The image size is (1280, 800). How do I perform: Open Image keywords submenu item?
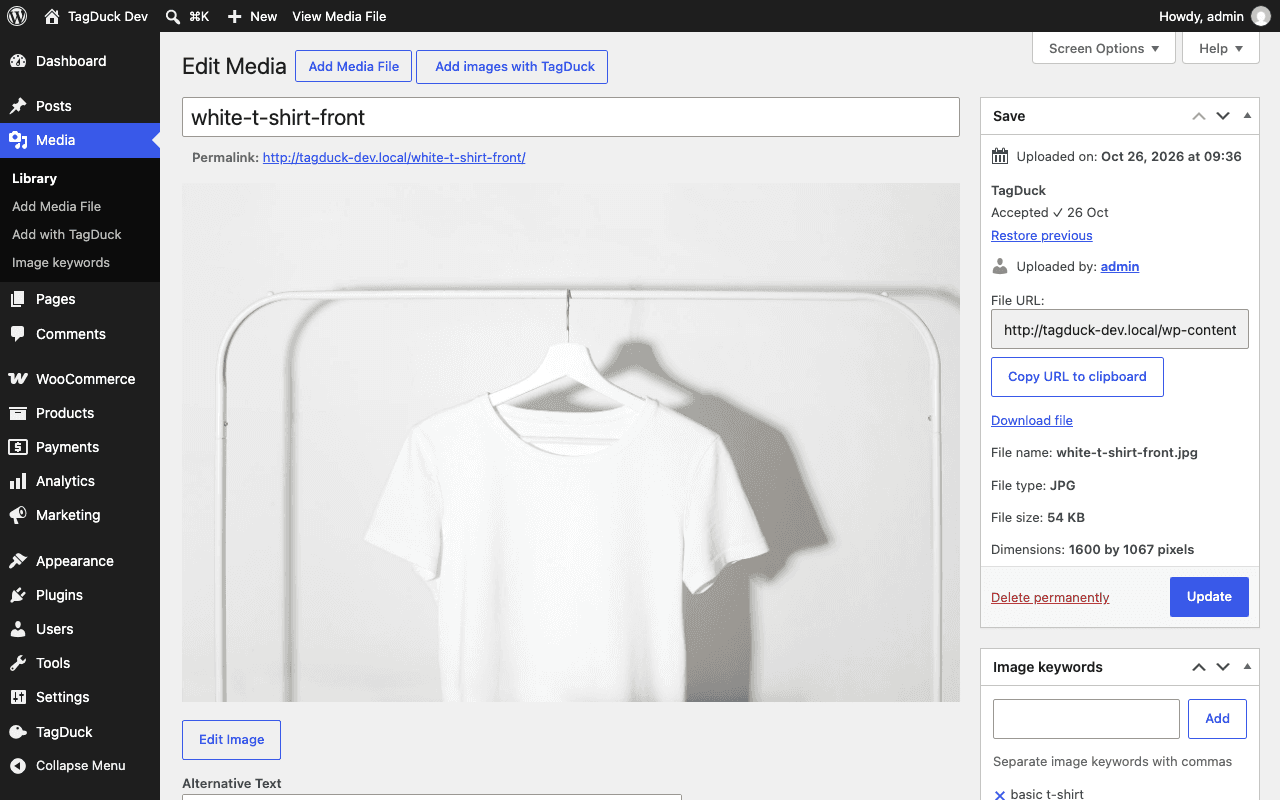(61, 262)
